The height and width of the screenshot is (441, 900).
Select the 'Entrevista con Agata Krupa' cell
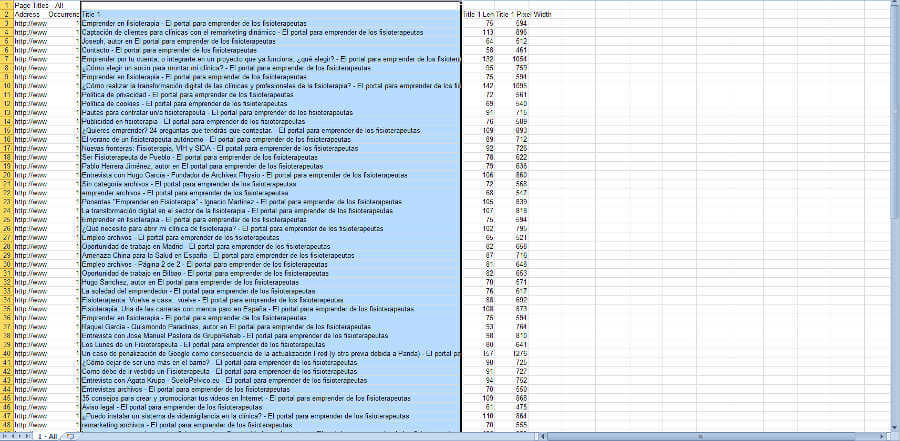pyautogui.click(x=270, y=380)
